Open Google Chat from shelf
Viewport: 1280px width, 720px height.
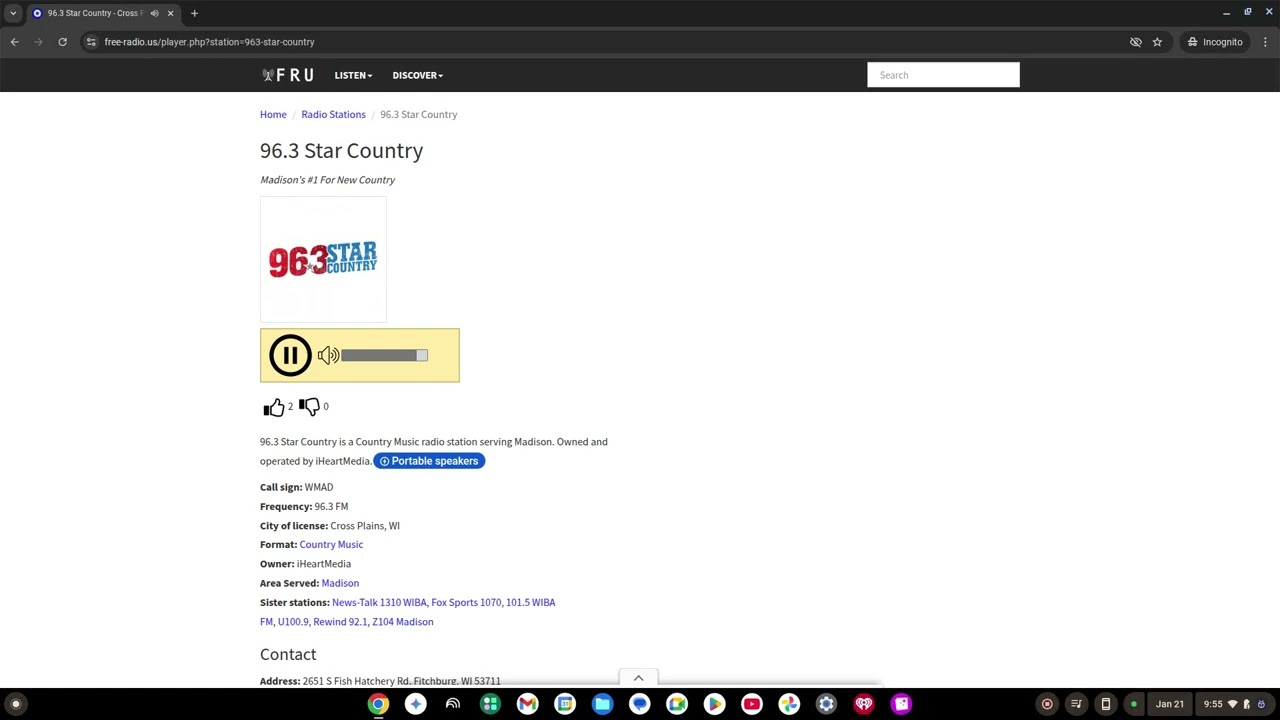[639, 704]
